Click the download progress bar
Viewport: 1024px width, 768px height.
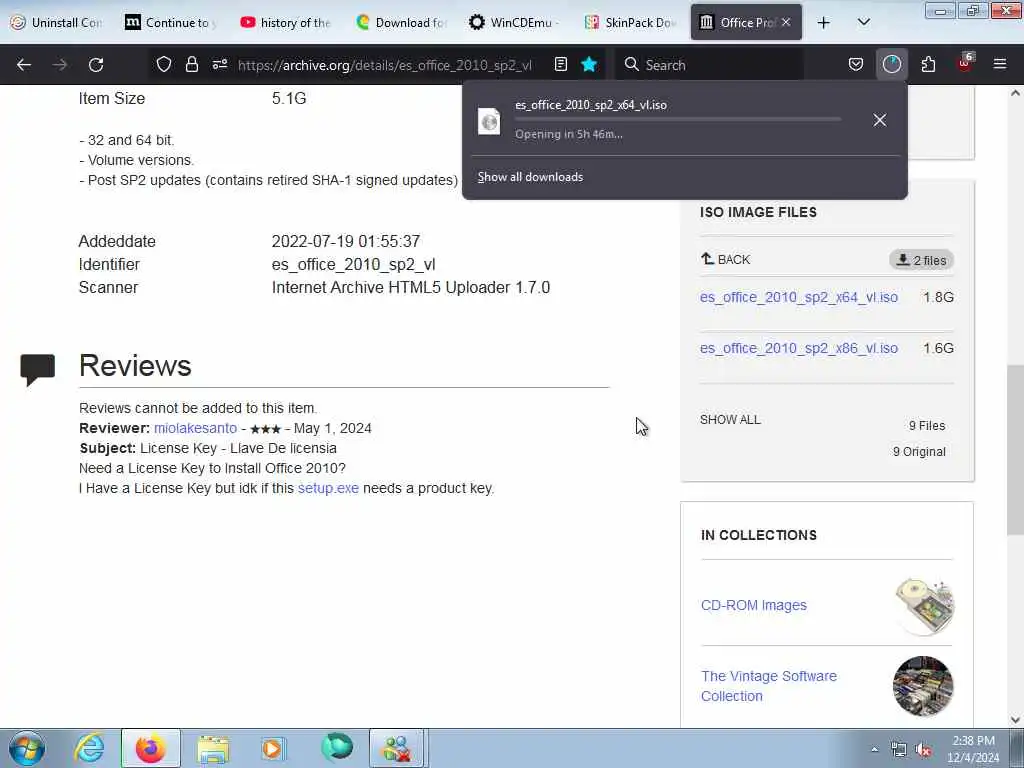(678, 119)
